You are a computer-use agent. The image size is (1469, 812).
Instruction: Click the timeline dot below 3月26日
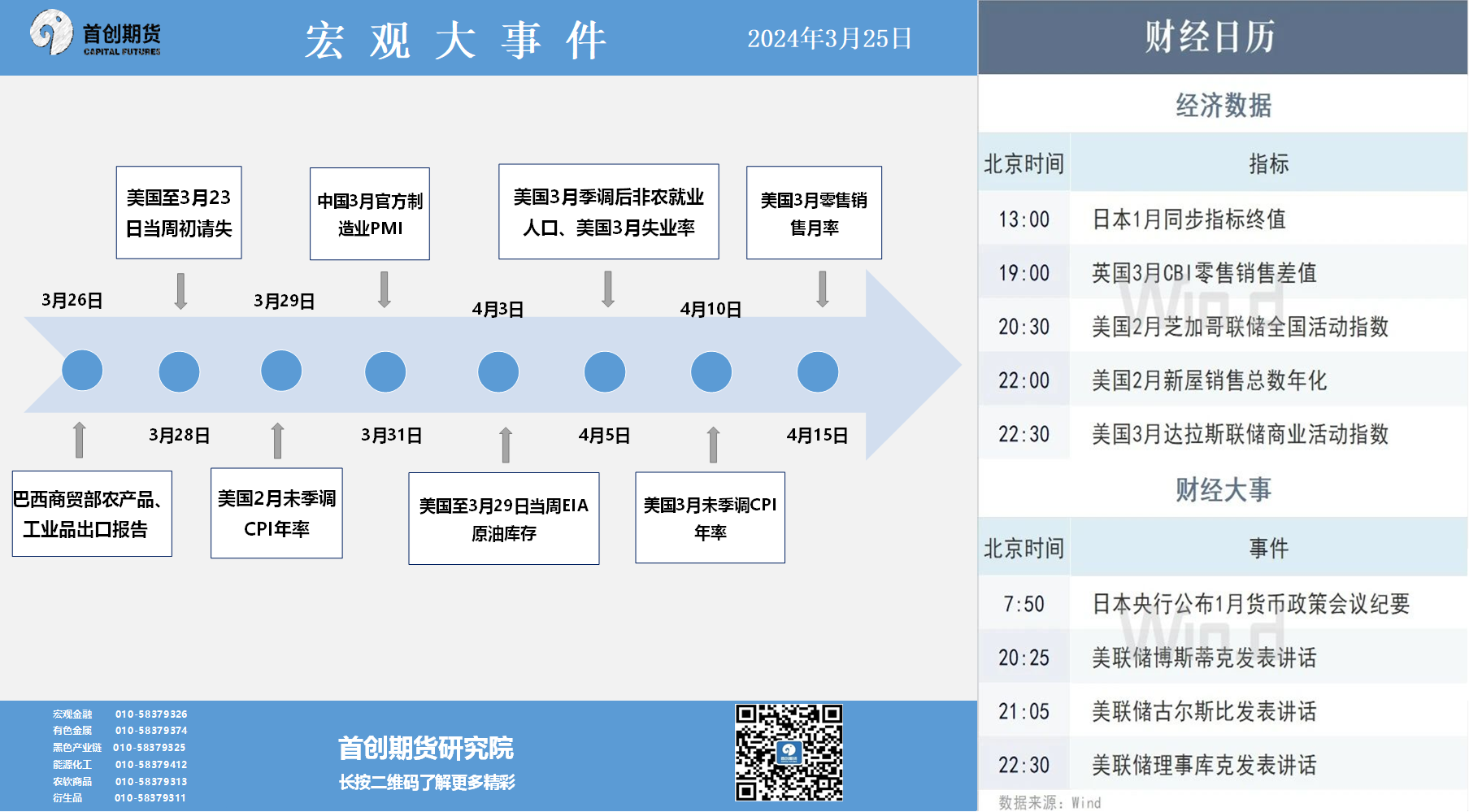[82, 371]
